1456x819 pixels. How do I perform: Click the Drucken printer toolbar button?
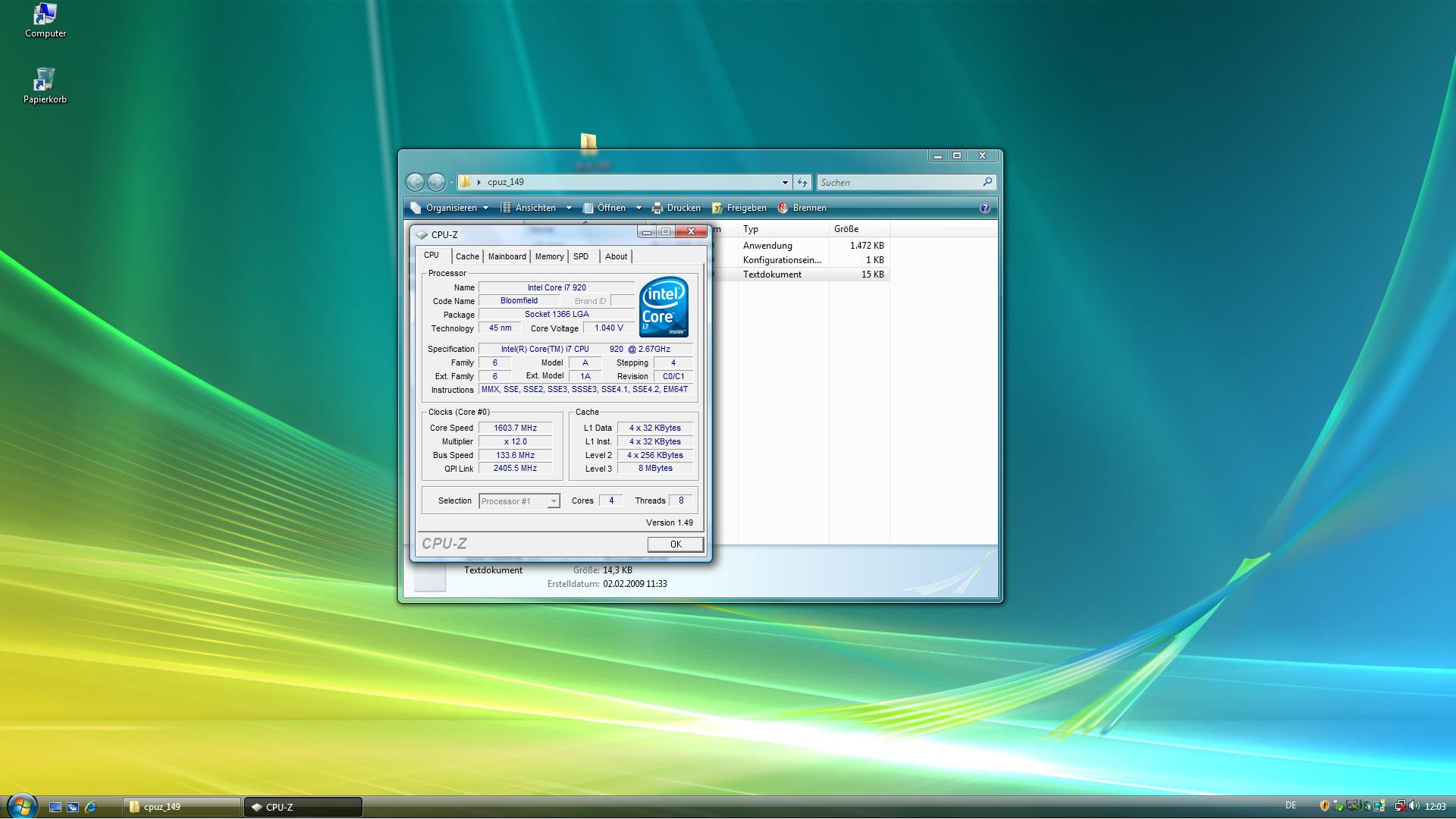[x=676, y=208]
